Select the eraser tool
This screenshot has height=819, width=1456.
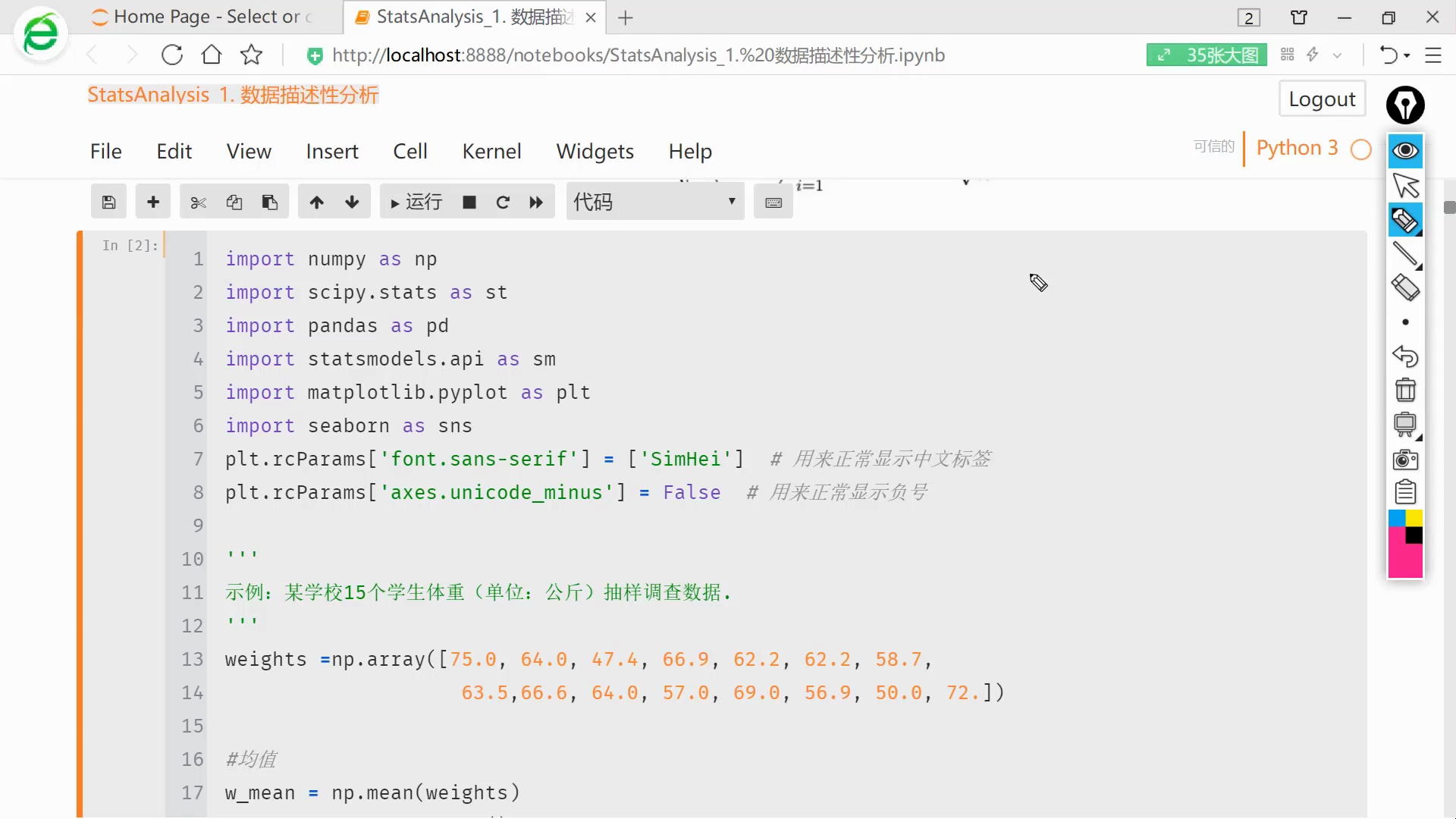[1405, 288]
